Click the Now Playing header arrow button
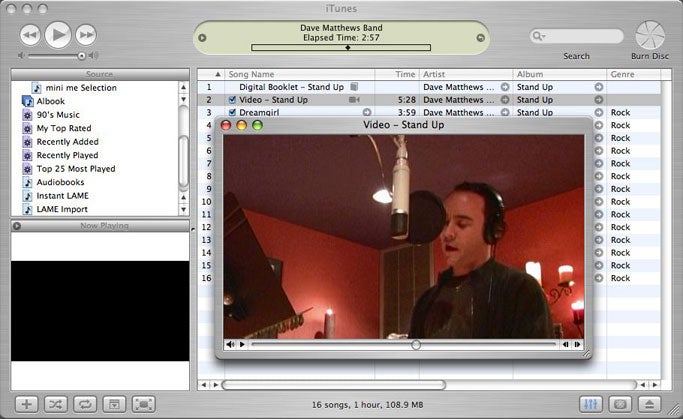Screen dimensions: 683x419 point(17,226)
